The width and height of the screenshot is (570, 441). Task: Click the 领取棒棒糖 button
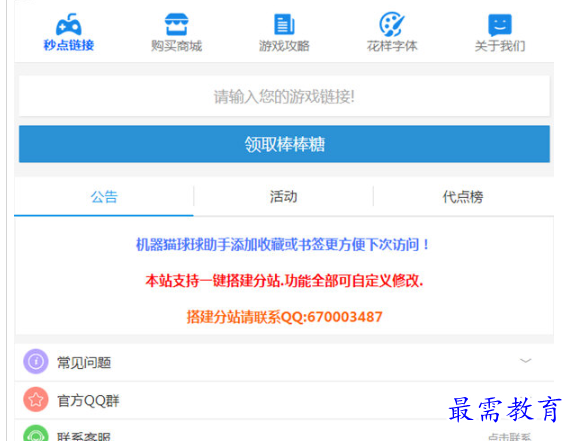(284, 144)
